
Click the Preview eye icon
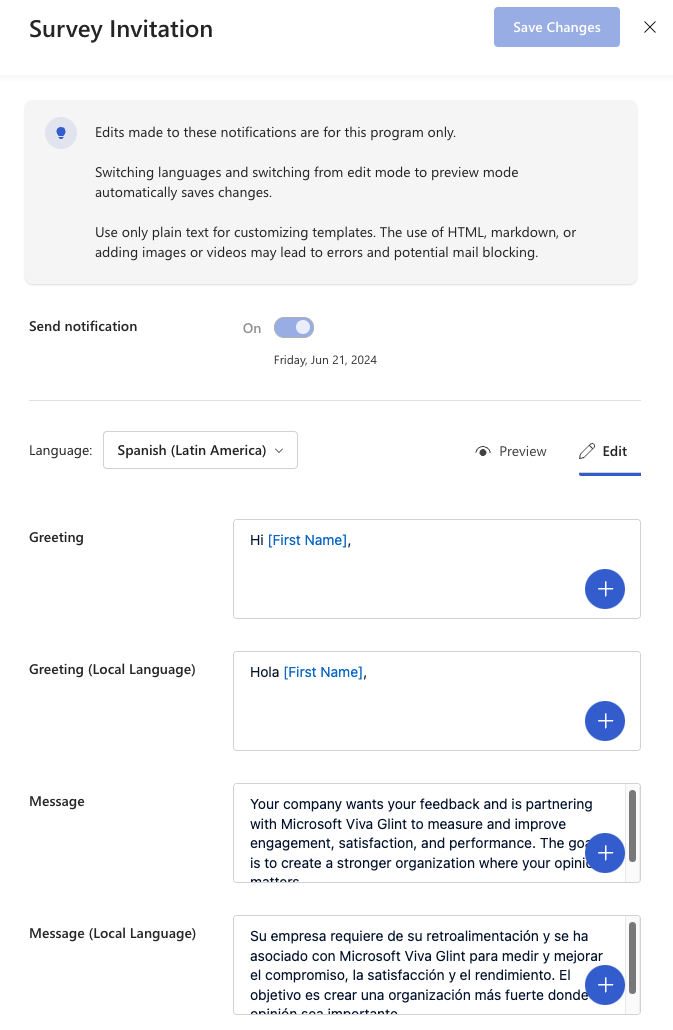pos(483,451)
